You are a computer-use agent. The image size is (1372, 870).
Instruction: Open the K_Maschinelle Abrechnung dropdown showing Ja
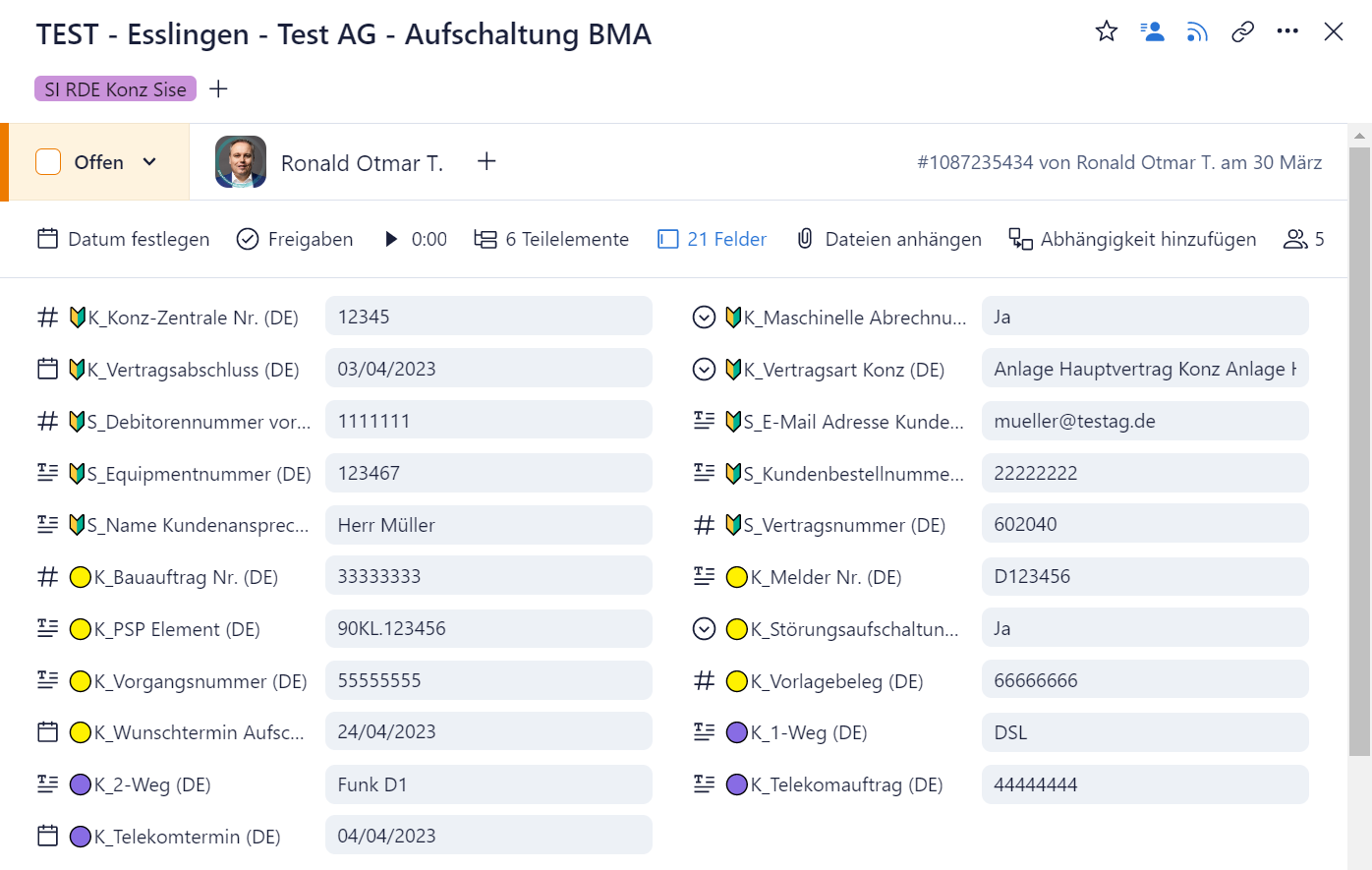(1144, 317)
